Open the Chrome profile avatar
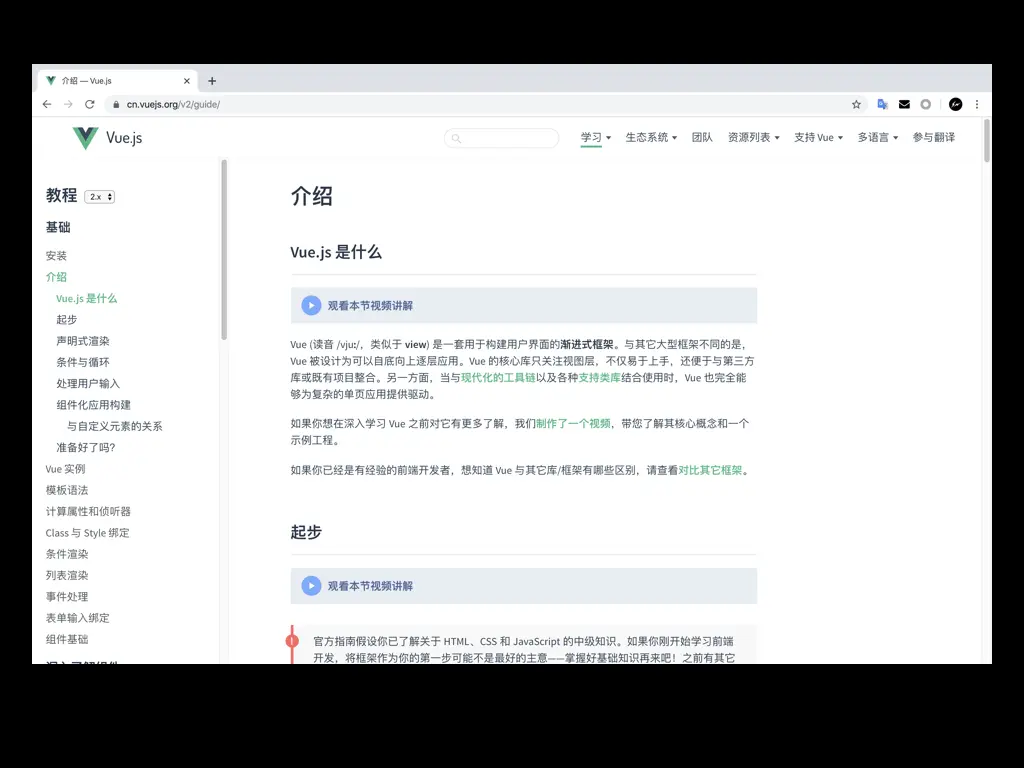Image resolution: width=1024 pixels, height=768 pixels. 955,104
